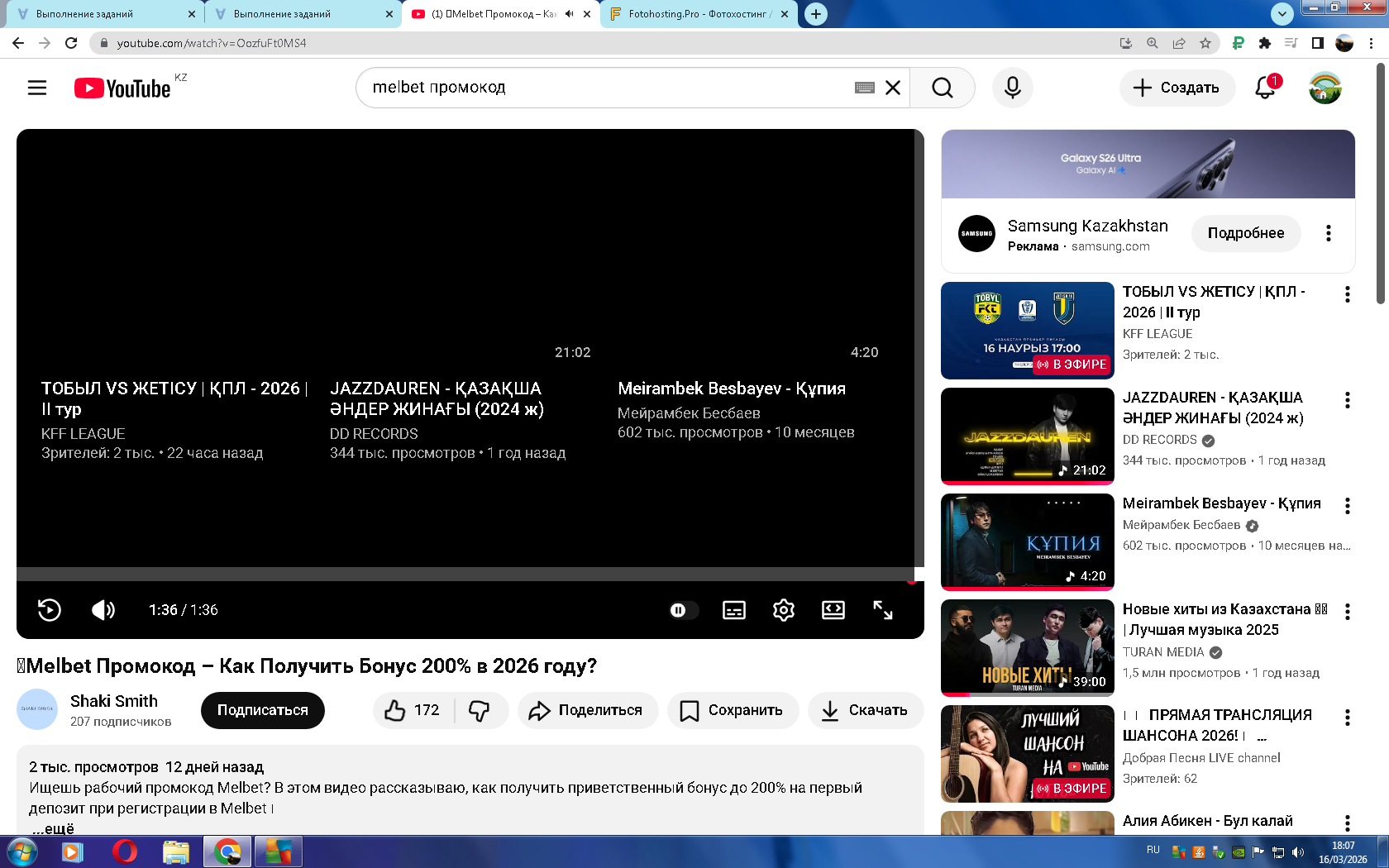1389x868 pixels.
Task: Open Күпия sidebar thumbnail
Action: tap(1028, 542)
